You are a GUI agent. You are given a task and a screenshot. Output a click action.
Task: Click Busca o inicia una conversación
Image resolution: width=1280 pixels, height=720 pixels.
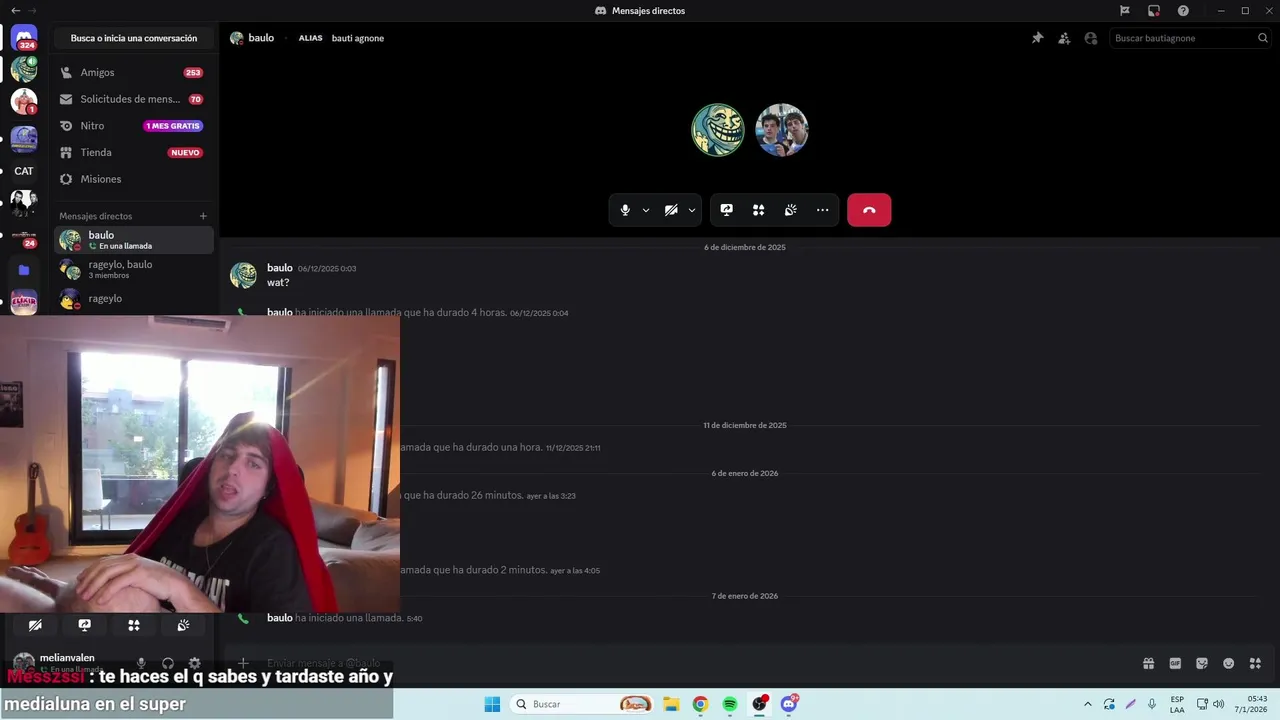[134, 38]
